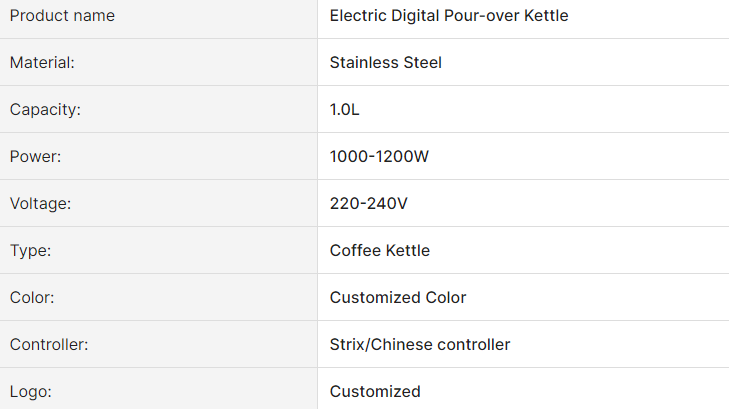The width and height of the screenshot is (729, 409).
Task: Click the 'Product name' label cell
Action: tap(62, 16)
